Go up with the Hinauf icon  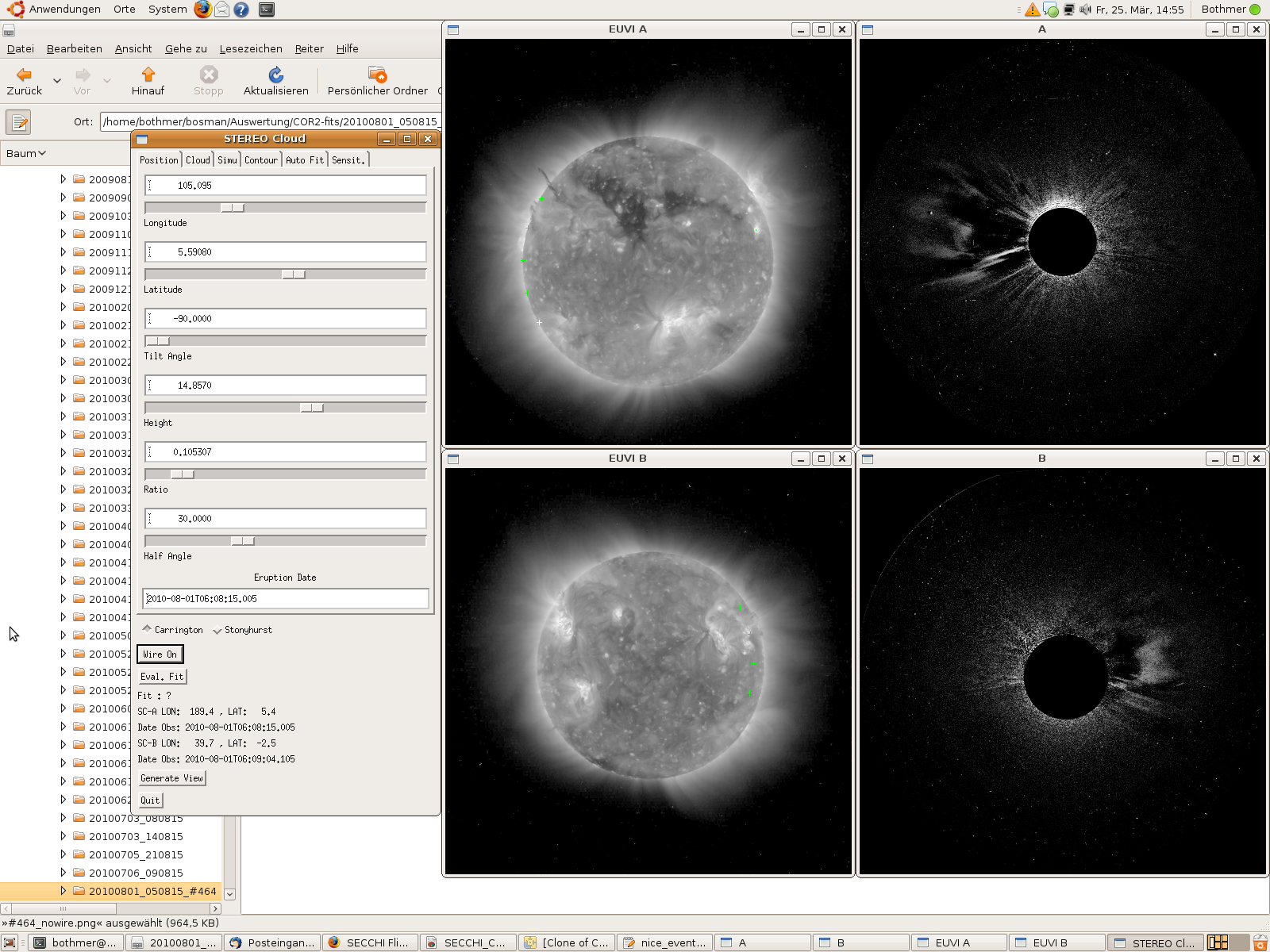(148, 75)
